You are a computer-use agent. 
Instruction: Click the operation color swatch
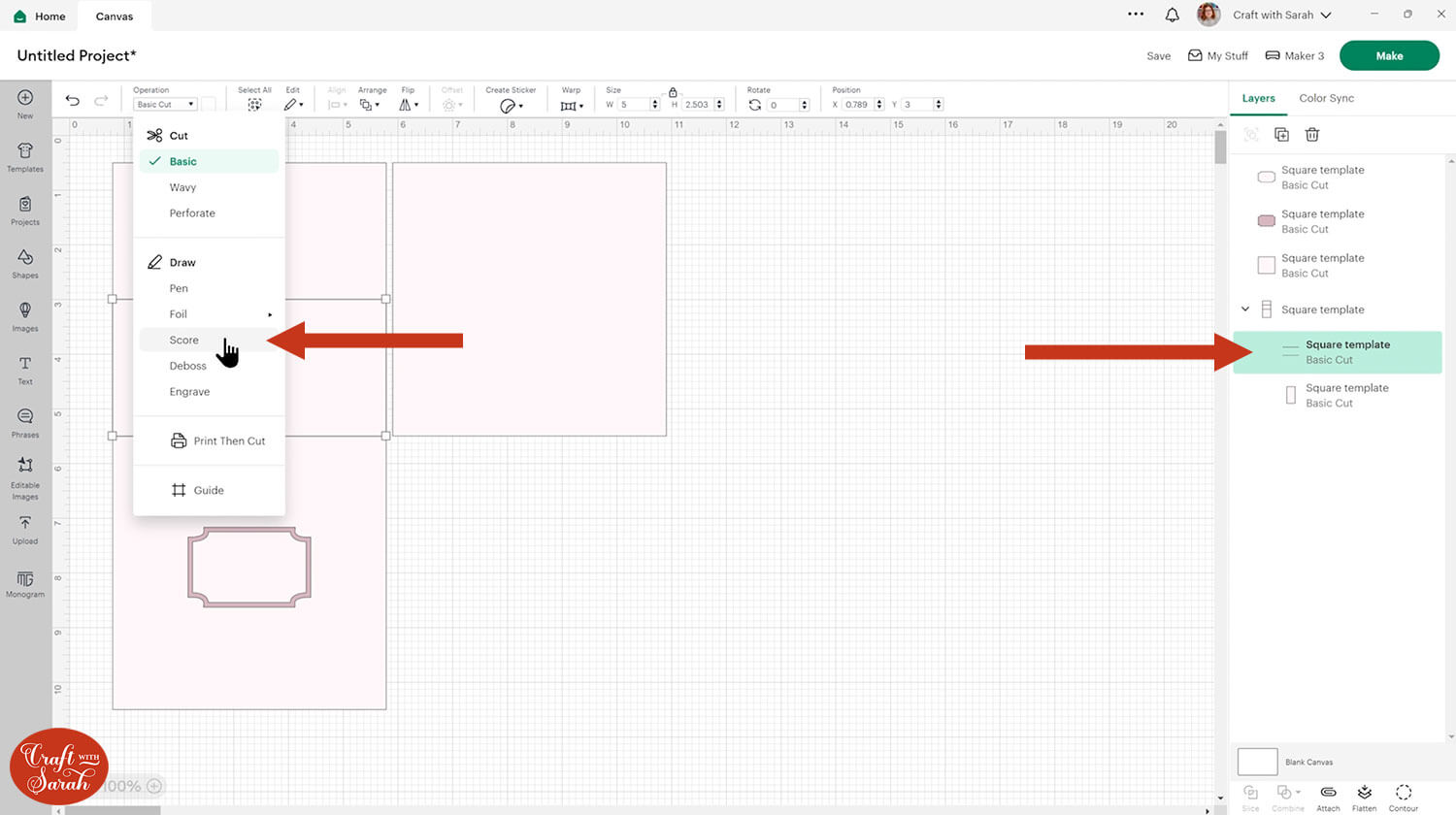[209, 105]
